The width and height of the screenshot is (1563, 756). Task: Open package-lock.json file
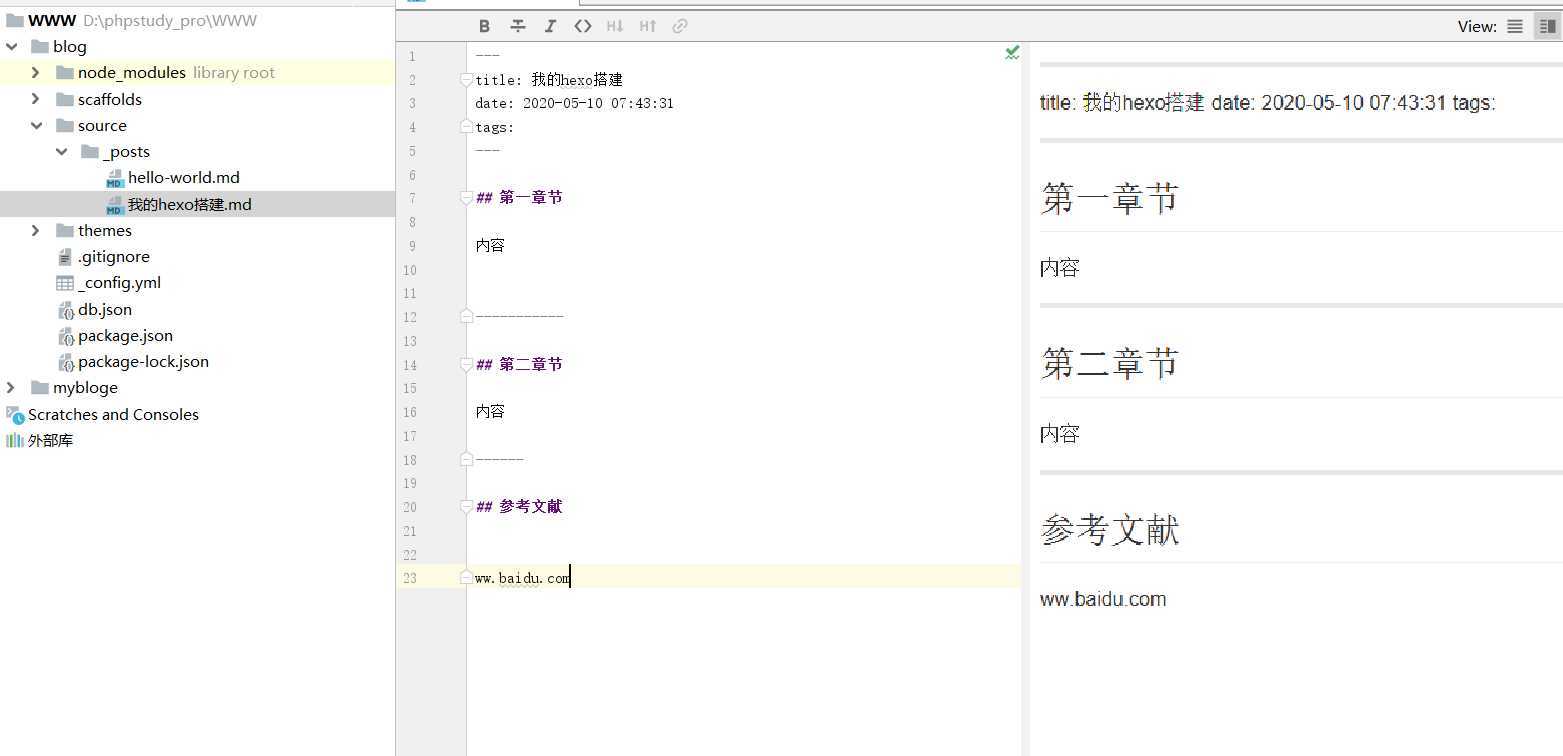[143, 361]
